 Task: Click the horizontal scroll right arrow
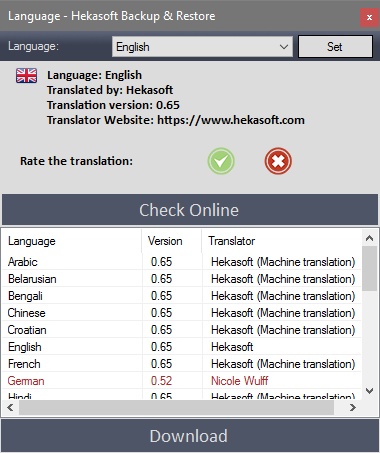(352, 407)
